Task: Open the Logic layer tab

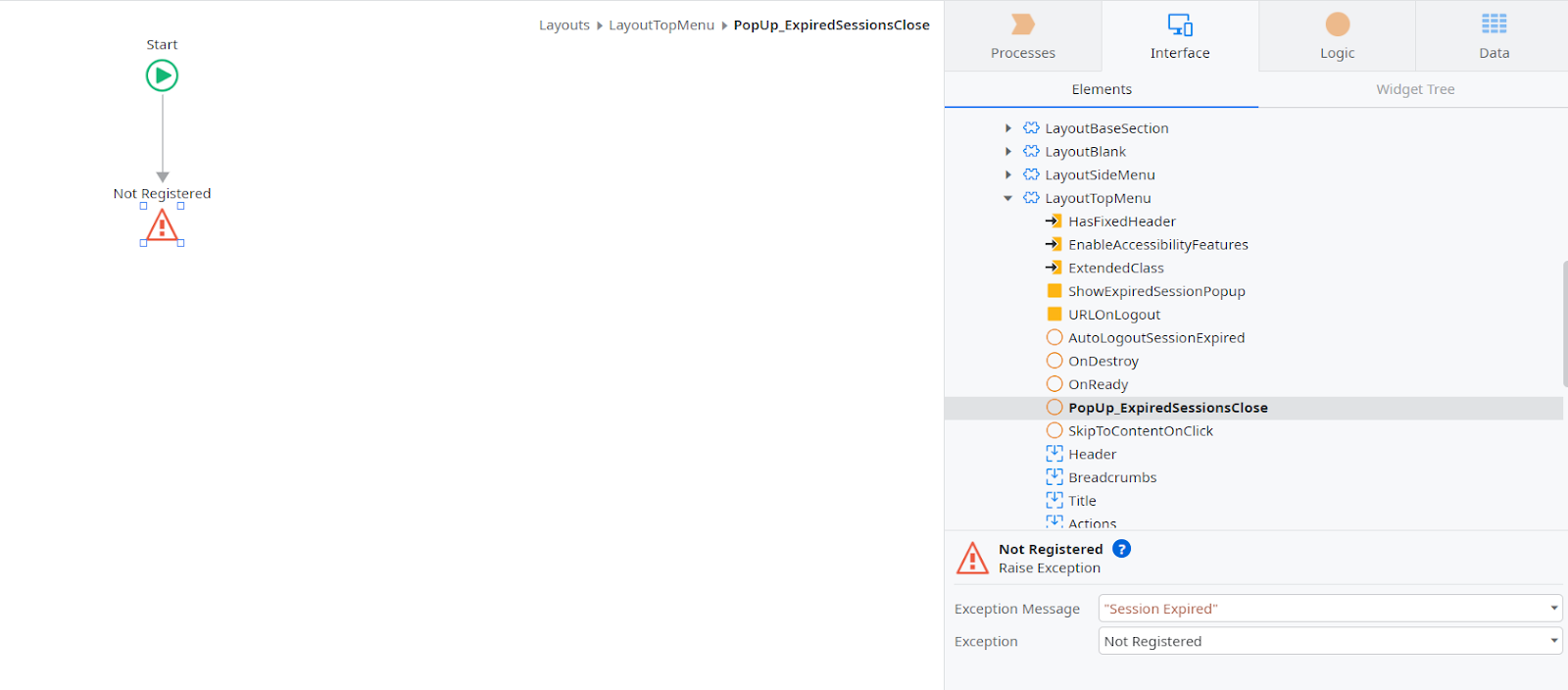Action: coord(1337,36)
